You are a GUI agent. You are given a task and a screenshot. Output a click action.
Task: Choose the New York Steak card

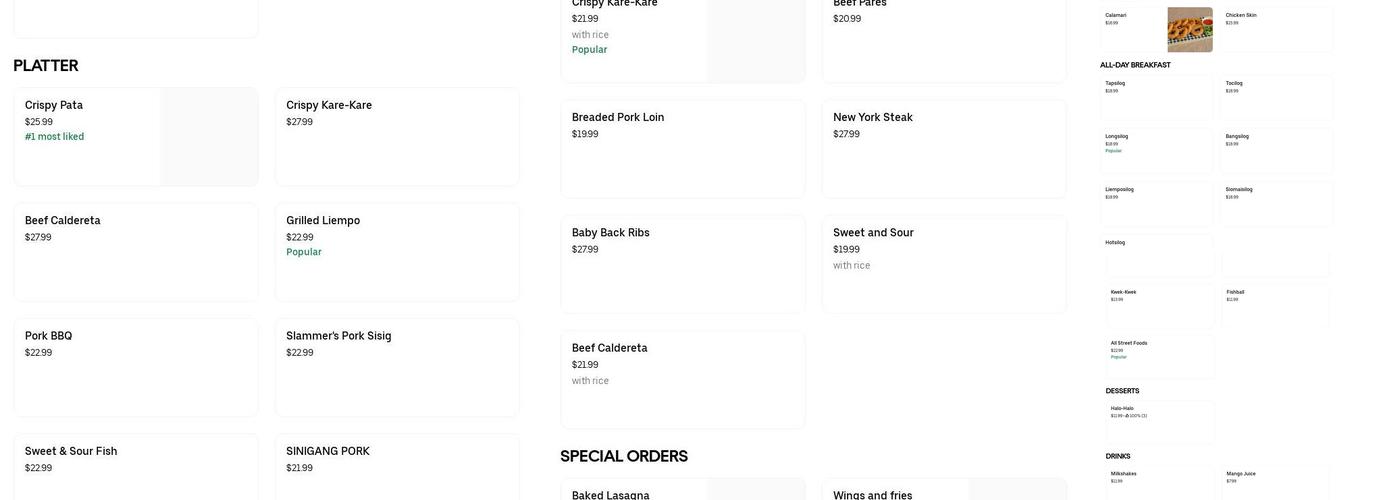click(944, 149)
